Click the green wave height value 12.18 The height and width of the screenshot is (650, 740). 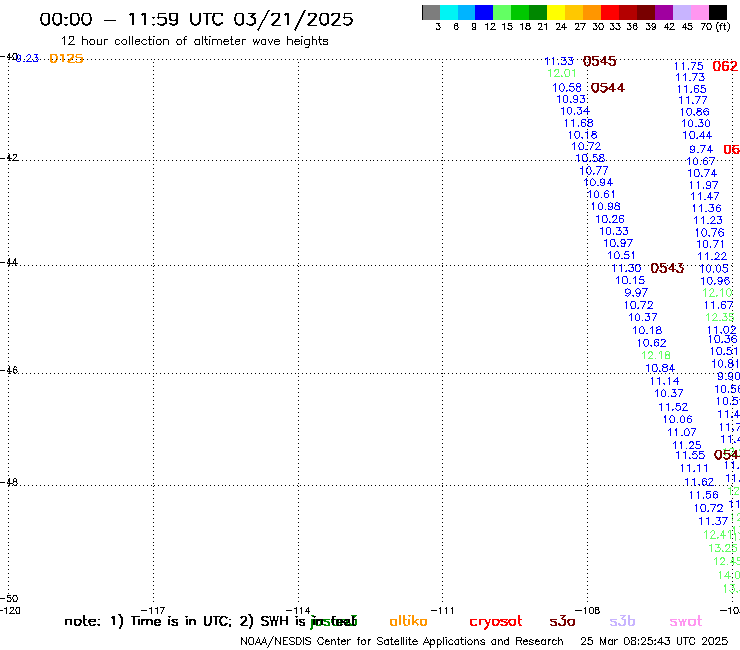pos(656,355)
